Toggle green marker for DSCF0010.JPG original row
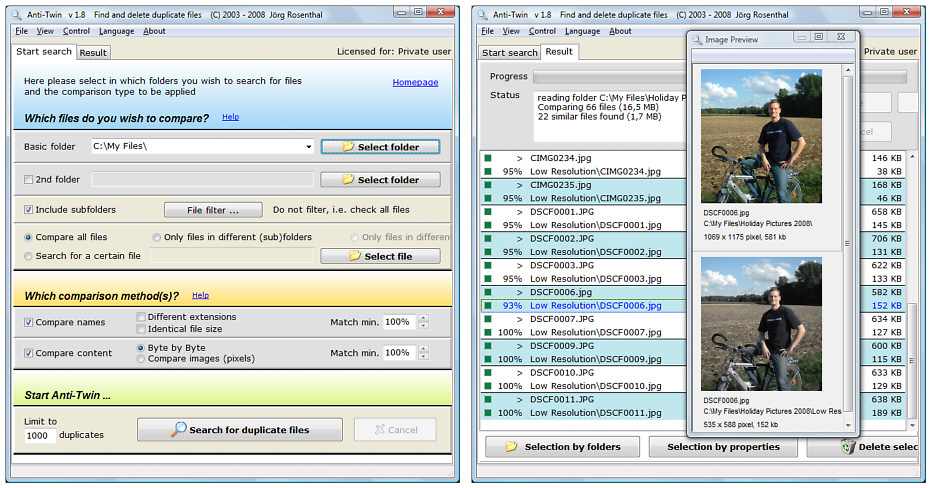The height and width of the screenshot is (488, 932). click(x=488, y=373)
